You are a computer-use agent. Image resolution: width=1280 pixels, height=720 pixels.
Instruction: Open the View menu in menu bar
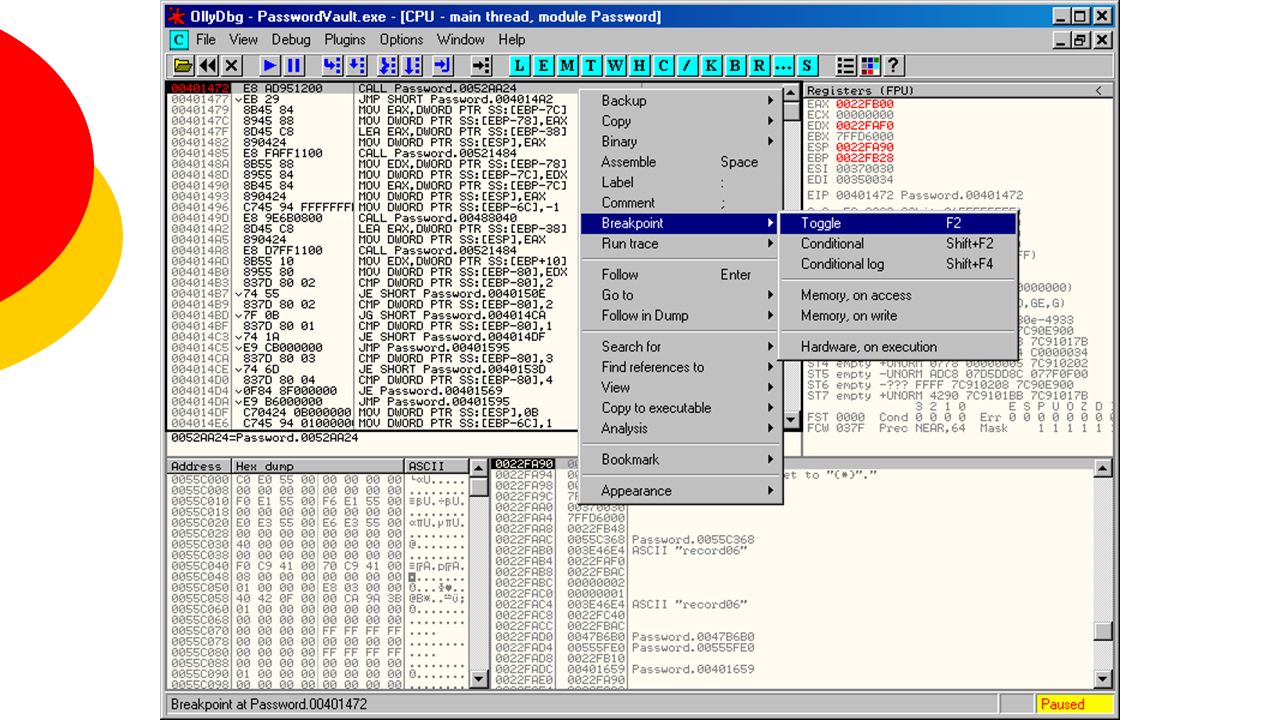click(x=243, y=40)
